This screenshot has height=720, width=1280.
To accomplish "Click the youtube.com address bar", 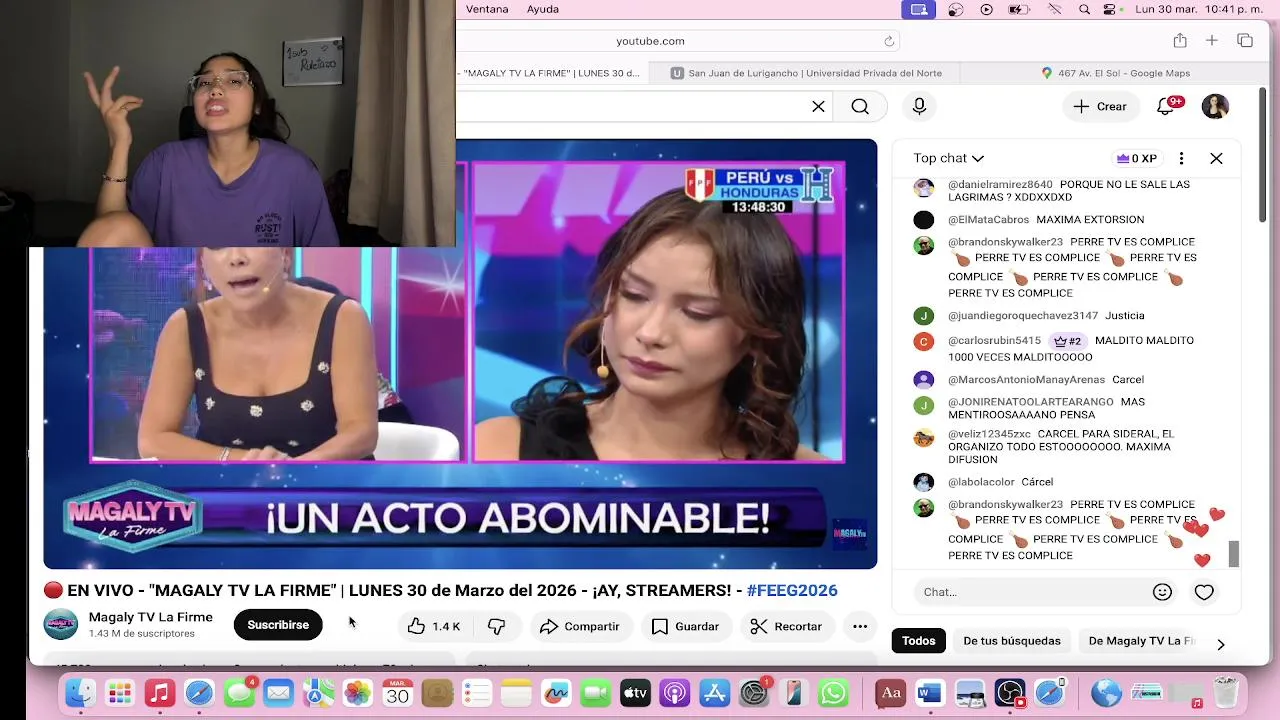I will pyautogui.click(x=650, y=41).
